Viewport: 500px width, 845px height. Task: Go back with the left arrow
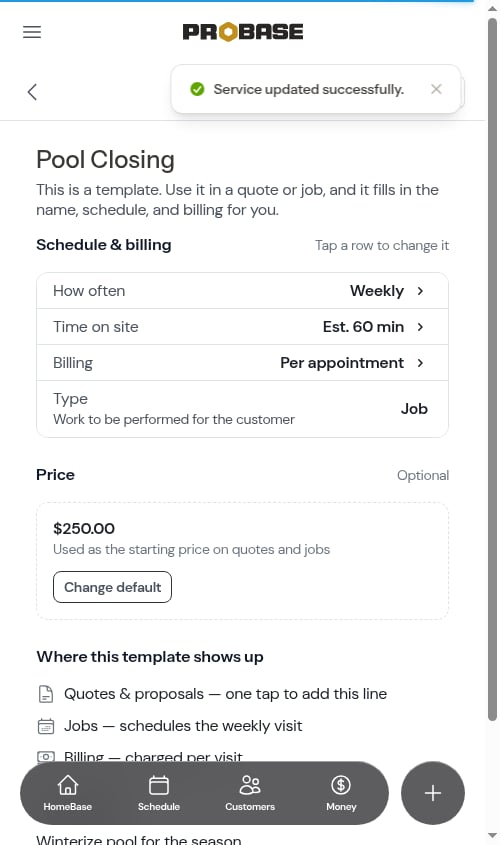click(32, 92)
